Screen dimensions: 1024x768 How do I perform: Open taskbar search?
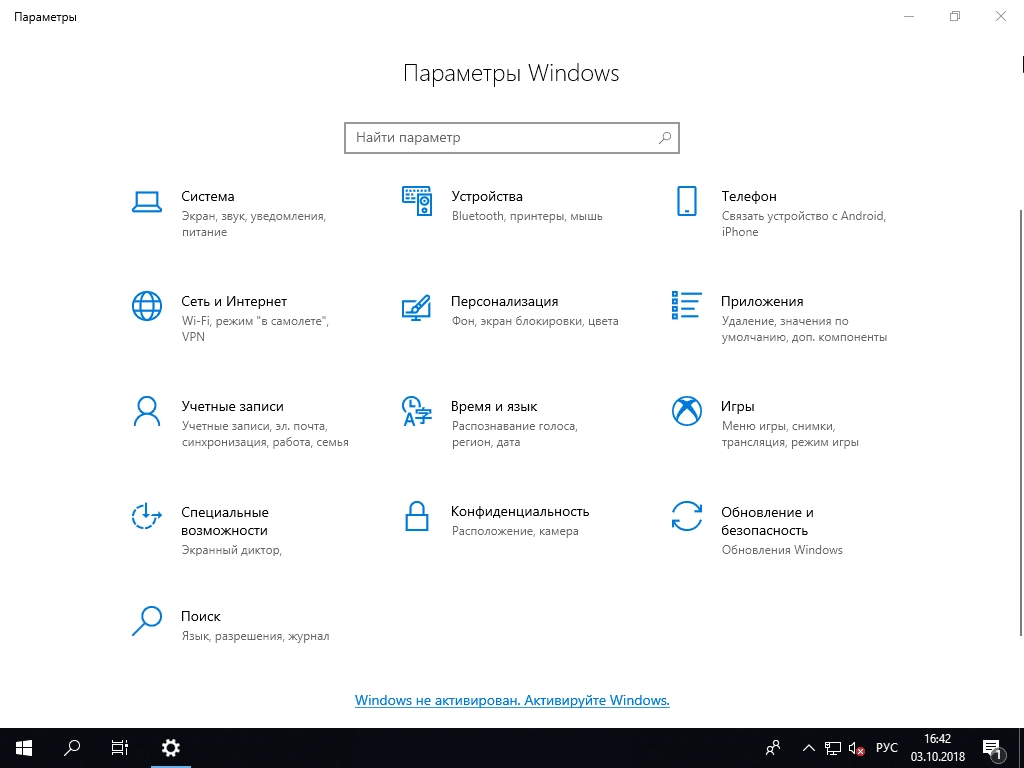(72, 748)
